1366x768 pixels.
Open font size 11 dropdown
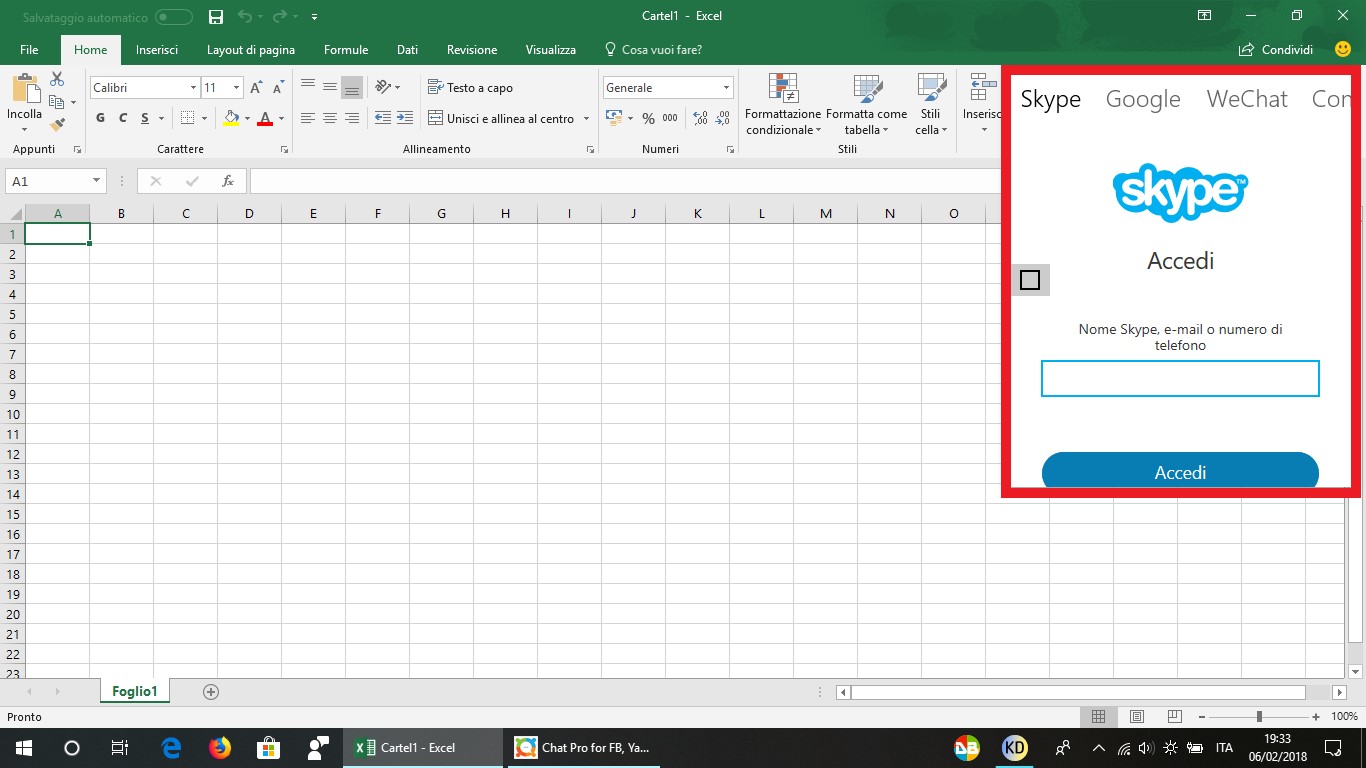(x=236, y=88)
